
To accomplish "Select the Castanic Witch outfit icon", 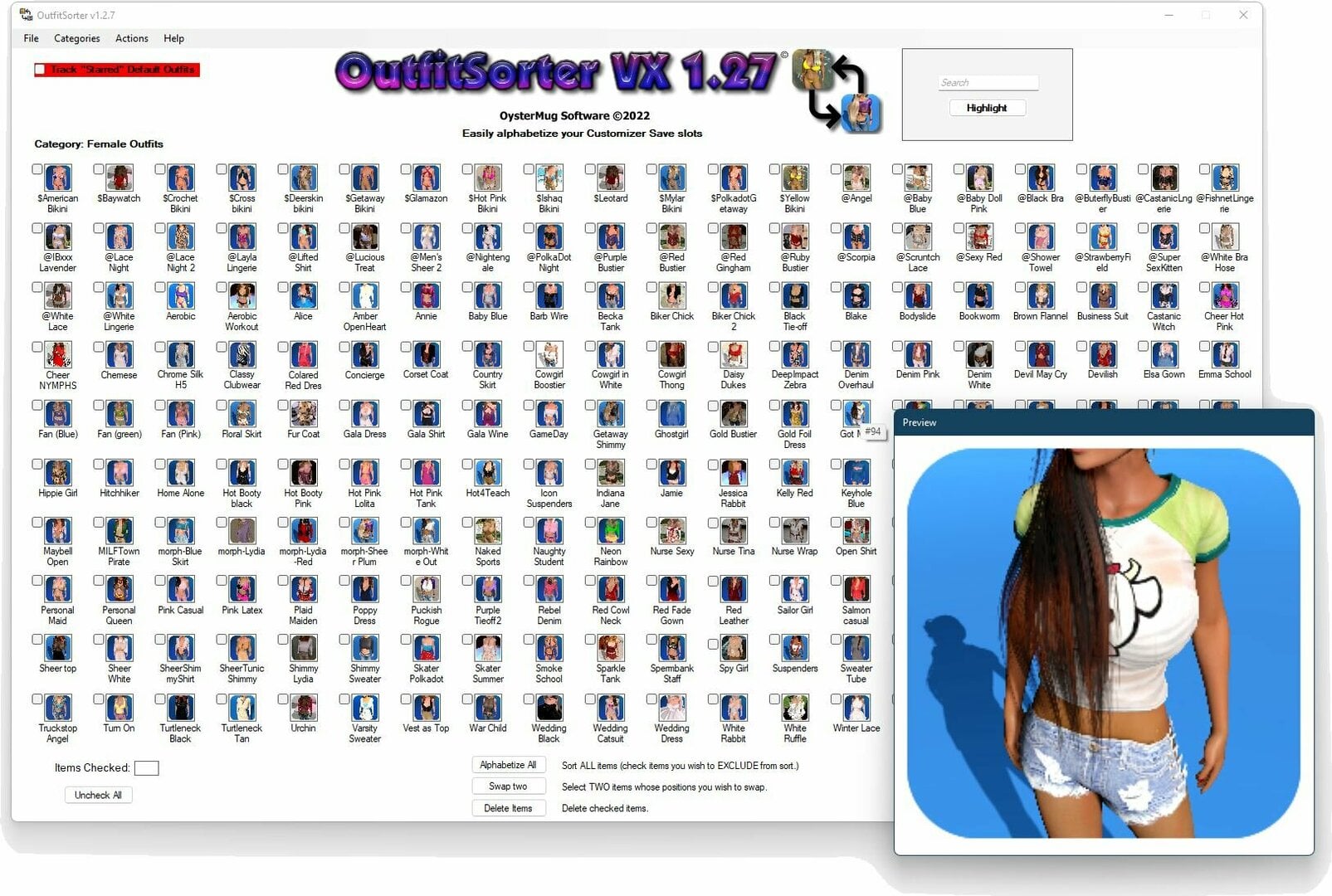I will point(1164,296).
